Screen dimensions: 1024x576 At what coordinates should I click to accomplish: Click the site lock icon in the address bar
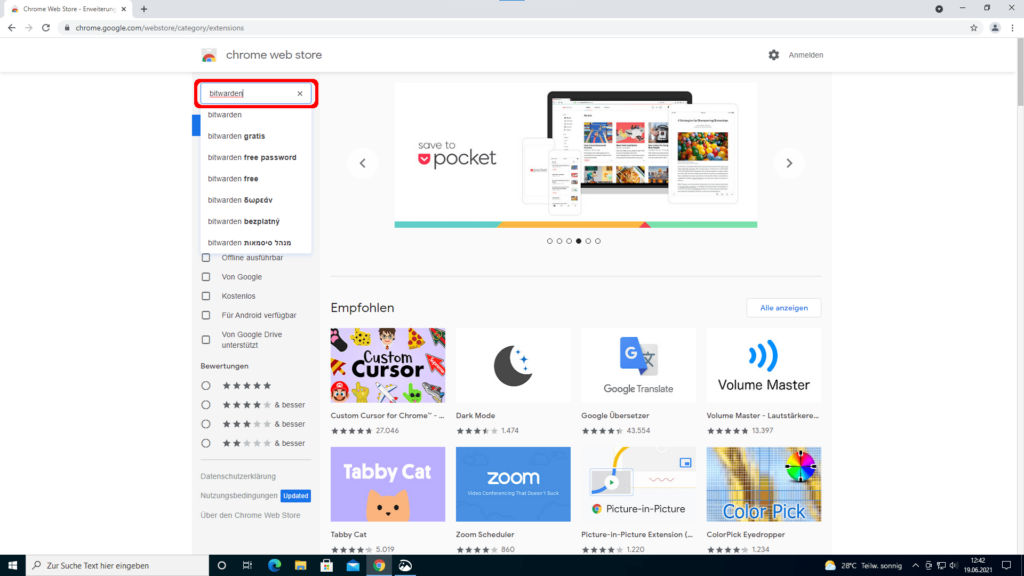coord(67,28)
